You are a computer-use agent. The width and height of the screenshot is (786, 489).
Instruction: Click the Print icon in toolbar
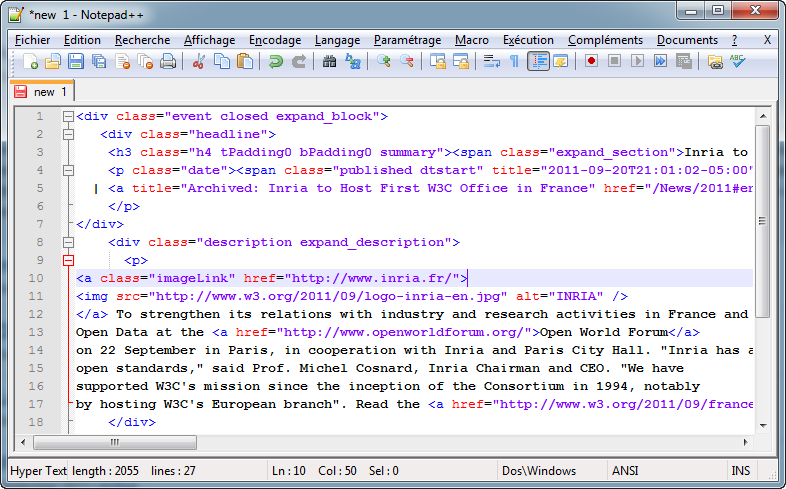(168, 62)
